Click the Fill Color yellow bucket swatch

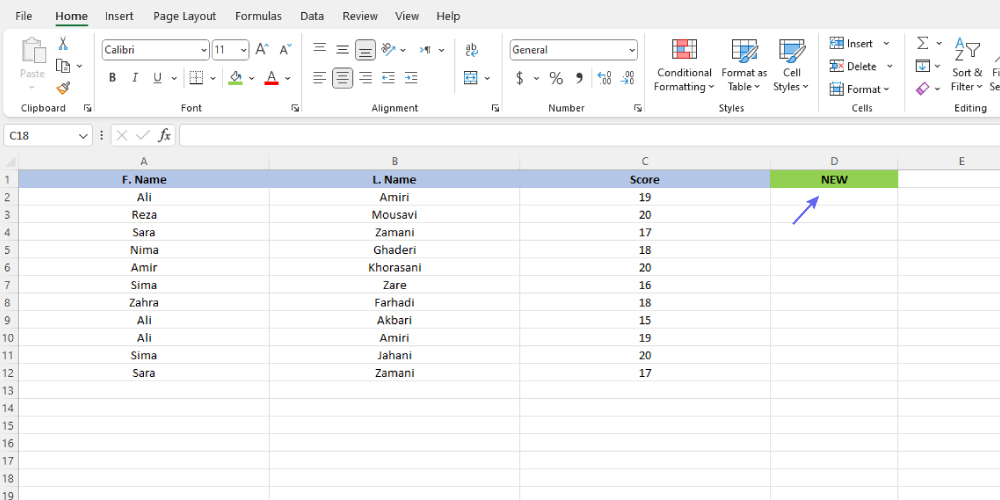235,78
